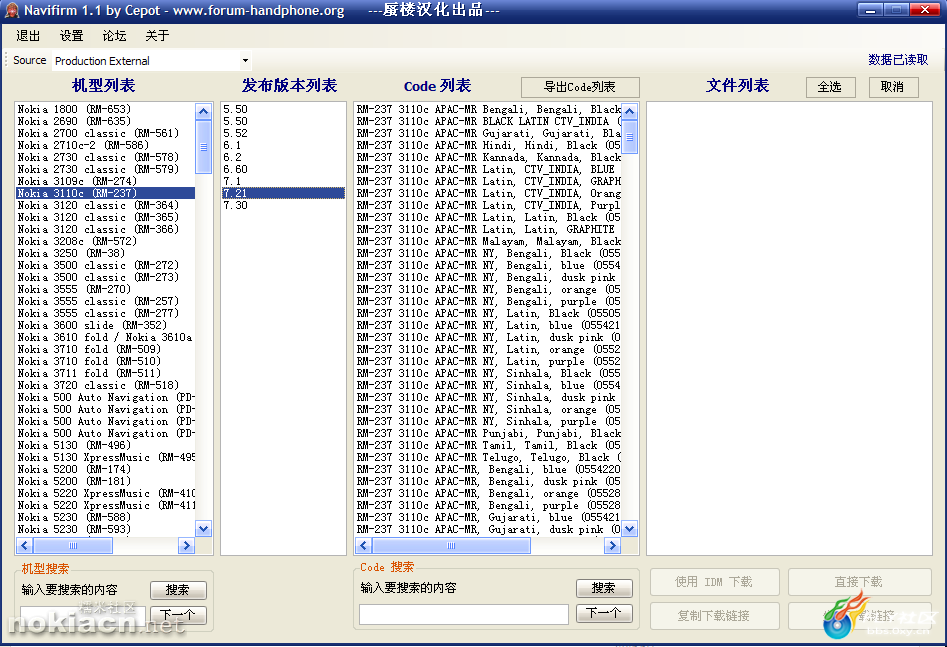This screenshot has height=647, width=947.
Task: Click 搜索 button under 机型搜索
Action: pos(178,590)
